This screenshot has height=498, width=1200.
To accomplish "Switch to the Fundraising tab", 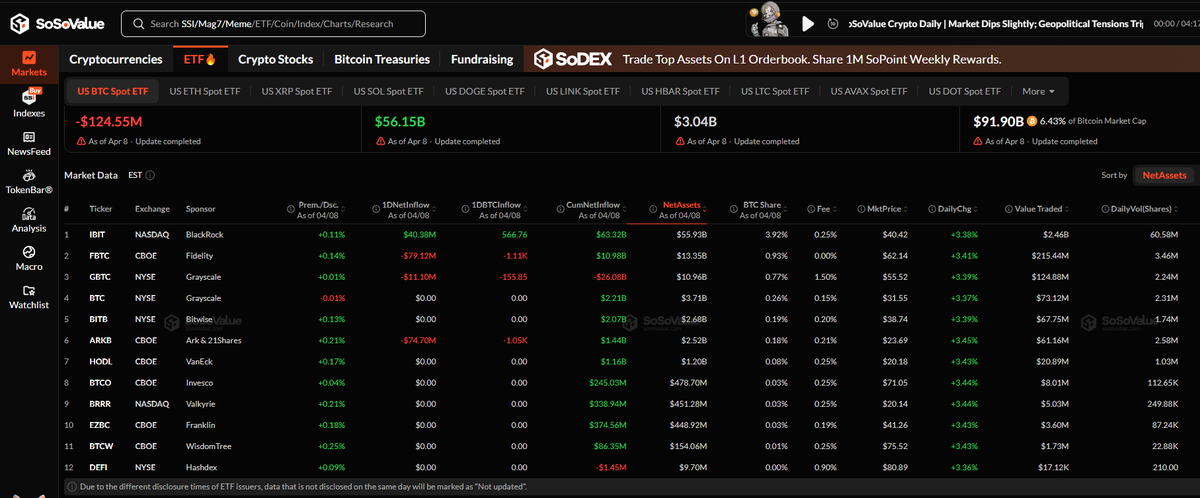I will point(482,59).
